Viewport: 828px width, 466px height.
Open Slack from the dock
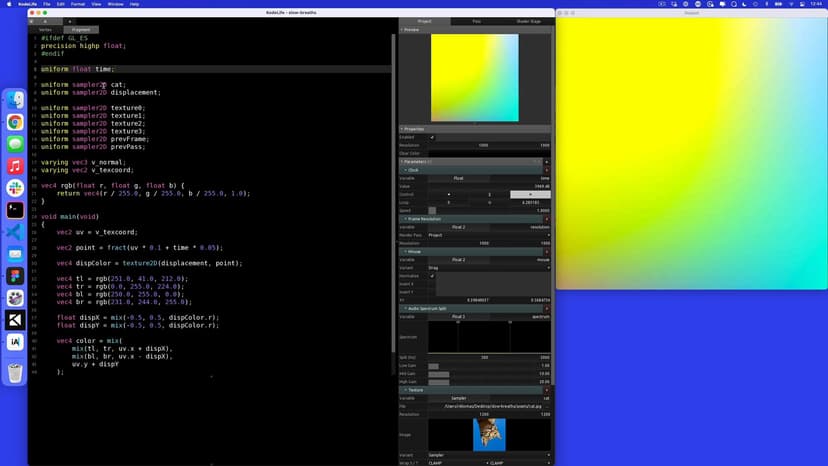pos(15,188)
